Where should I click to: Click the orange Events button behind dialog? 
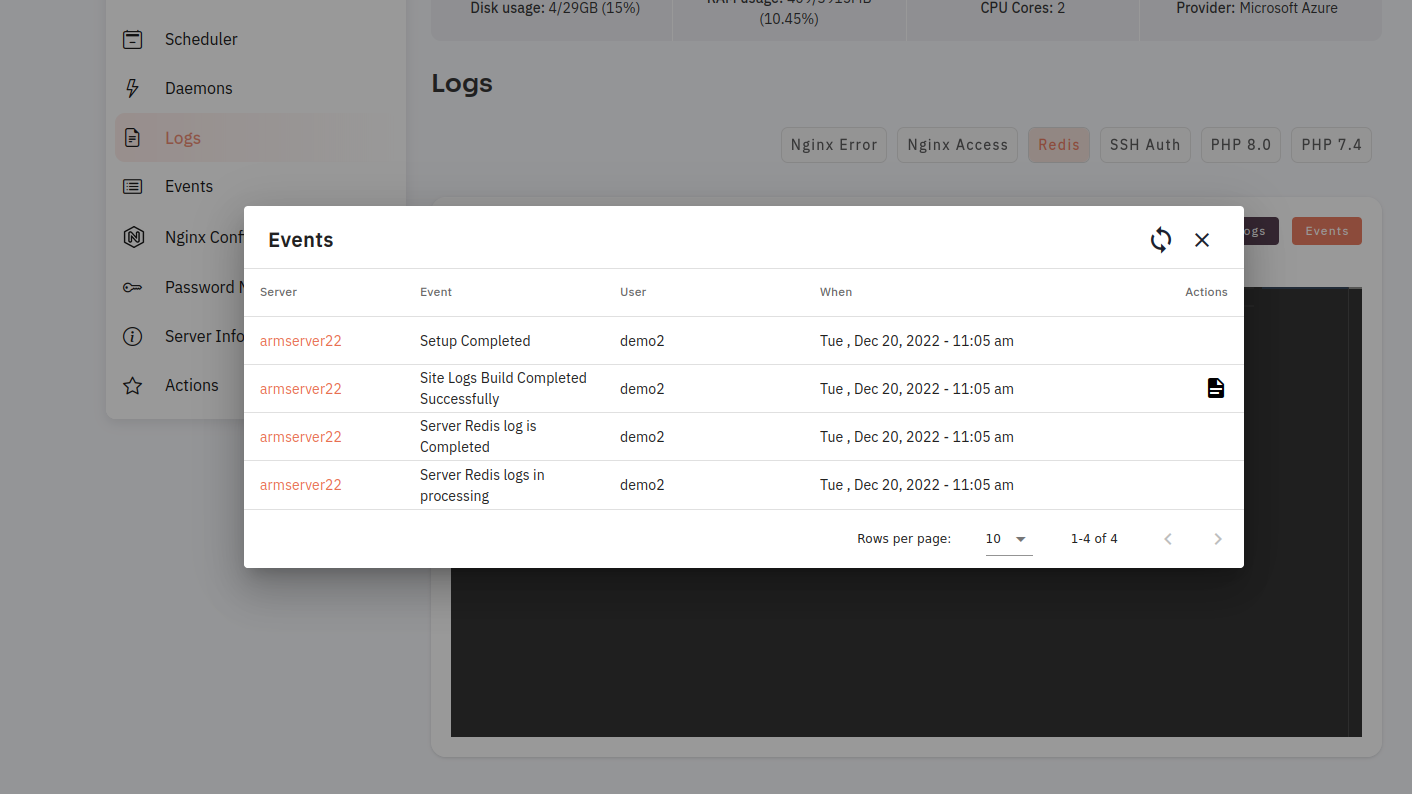(1327, 231)
